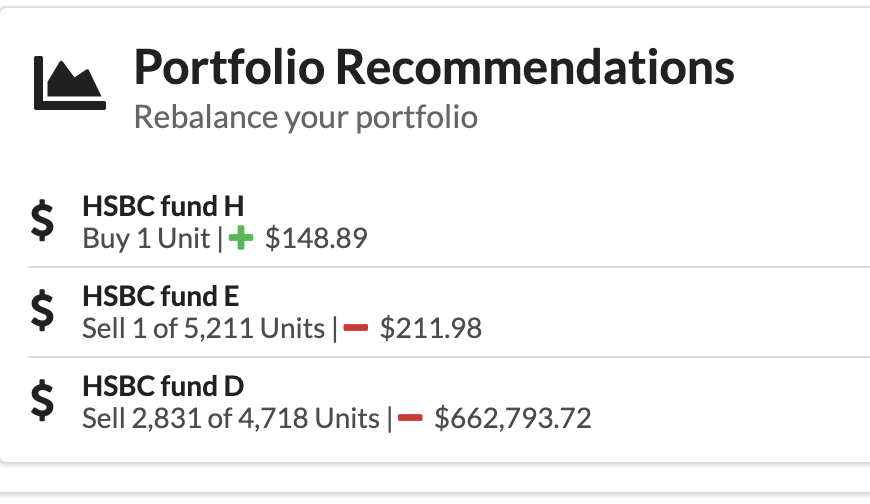Image resolution: width=870 pixels, height=504 pixels.
Task: Click the green plus icon before $148.89
Action: 242,238
